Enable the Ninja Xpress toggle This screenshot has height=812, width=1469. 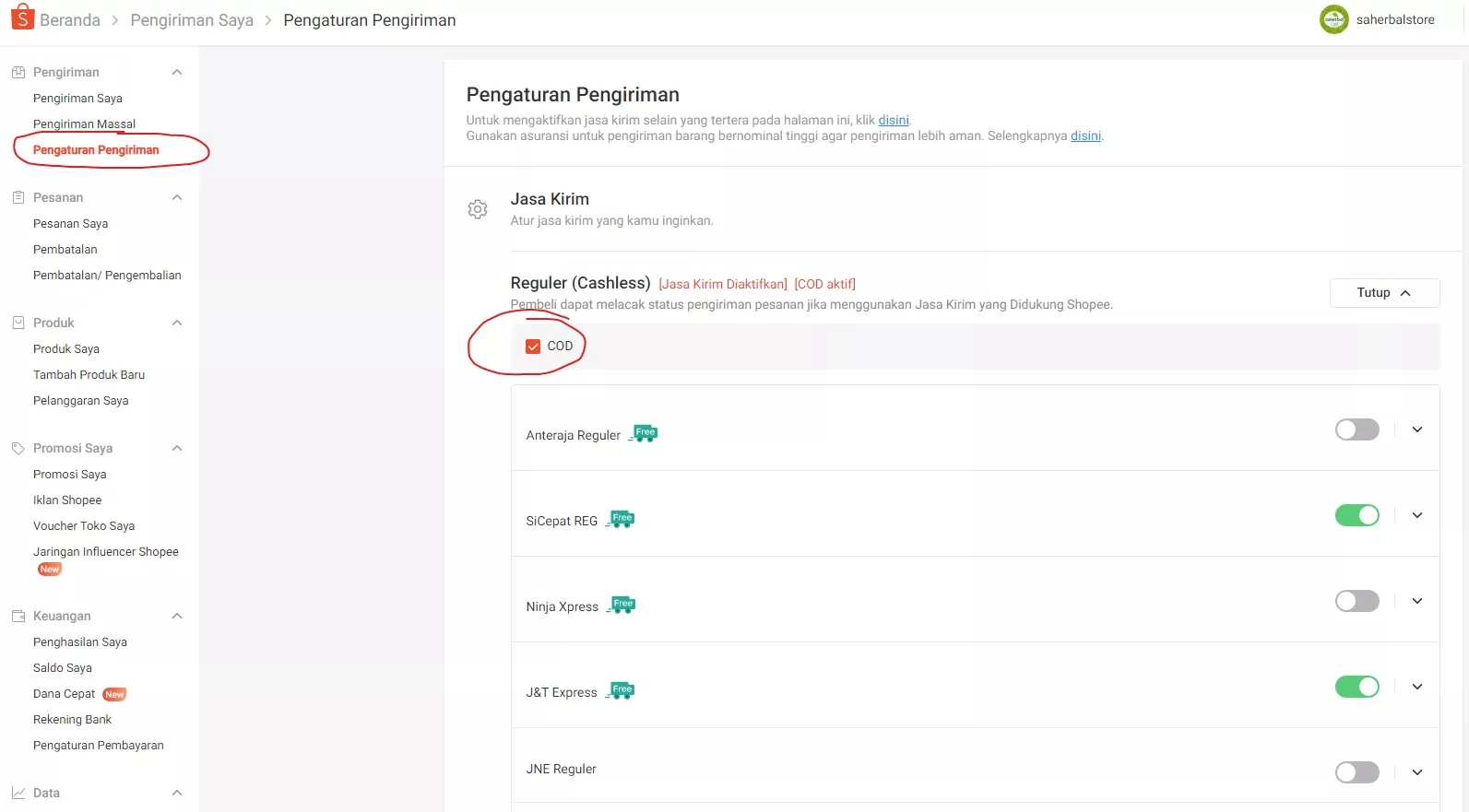(1356, 600)
